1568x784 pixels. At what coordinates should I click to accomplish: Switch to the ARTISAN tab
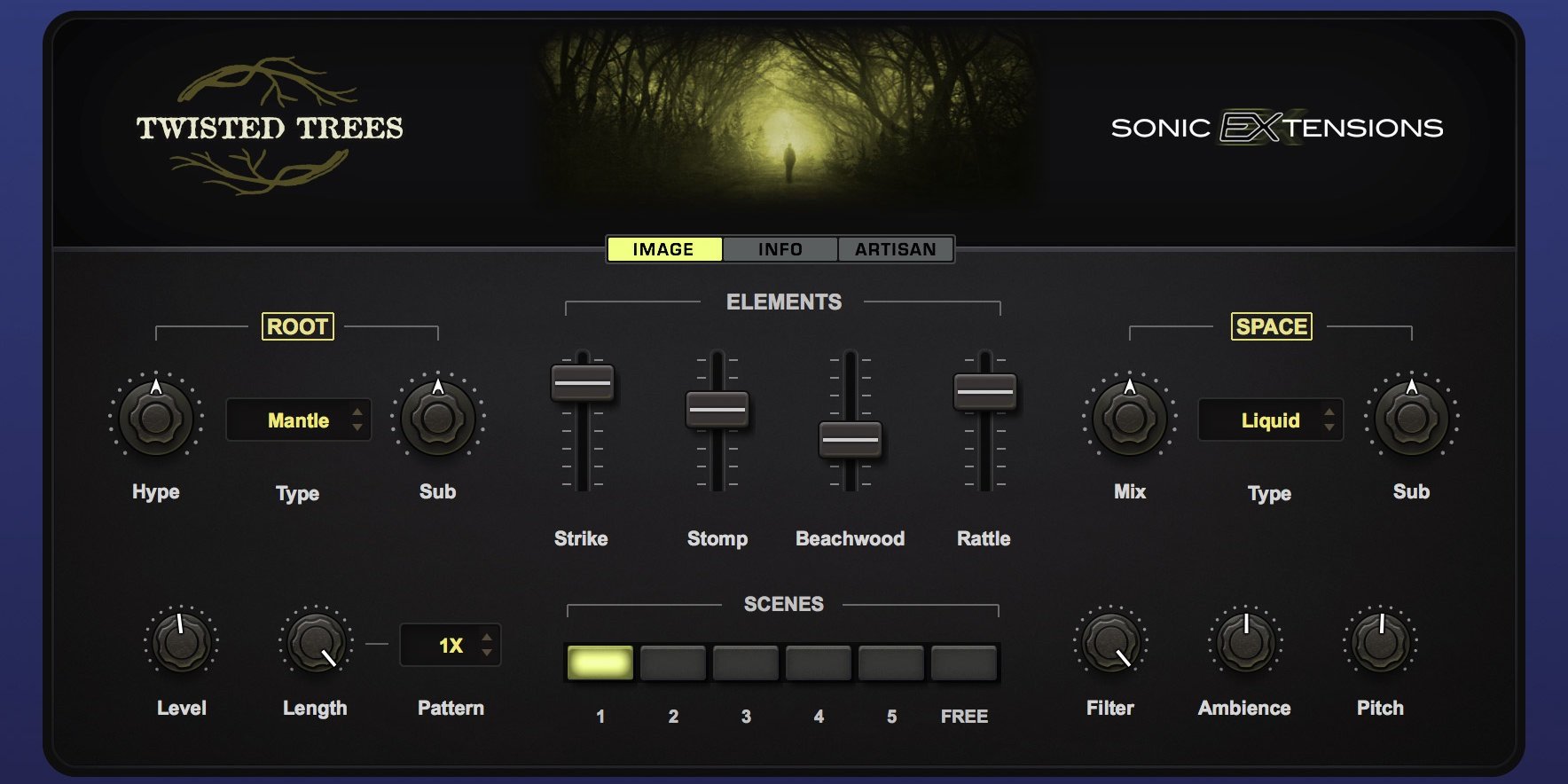(x=895, y=249)
